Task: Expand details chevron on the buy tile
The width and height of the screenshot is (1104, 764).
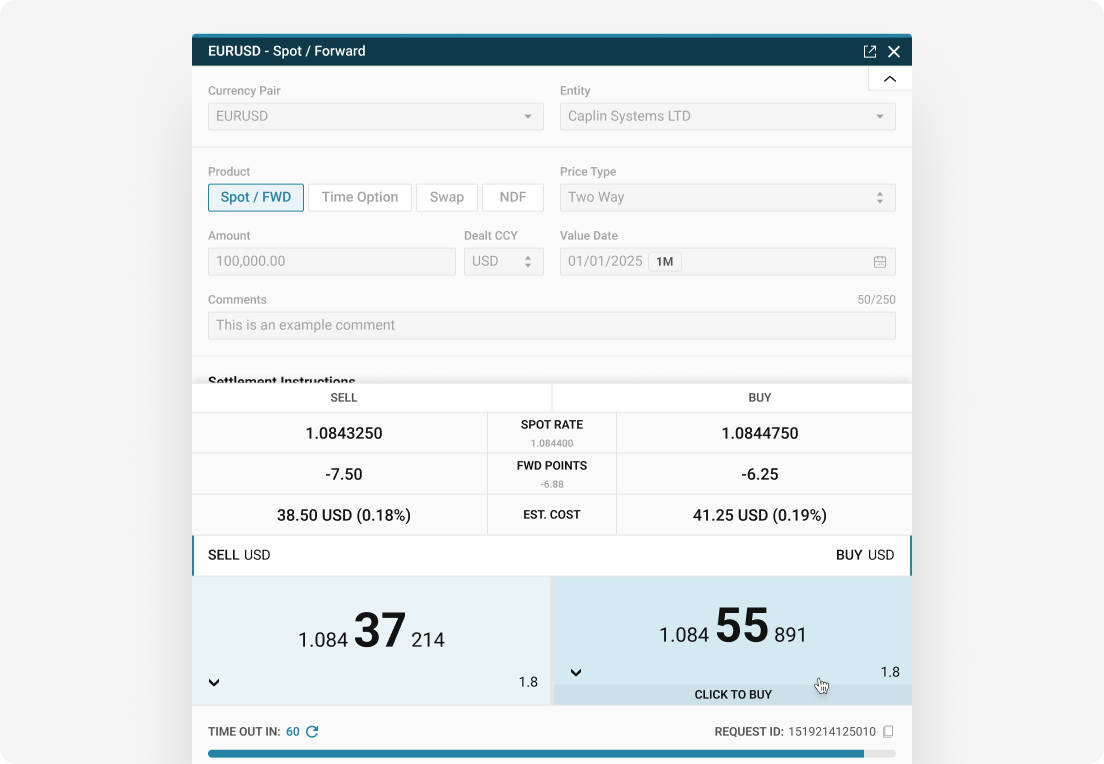Action: click(x=576, y=672)
